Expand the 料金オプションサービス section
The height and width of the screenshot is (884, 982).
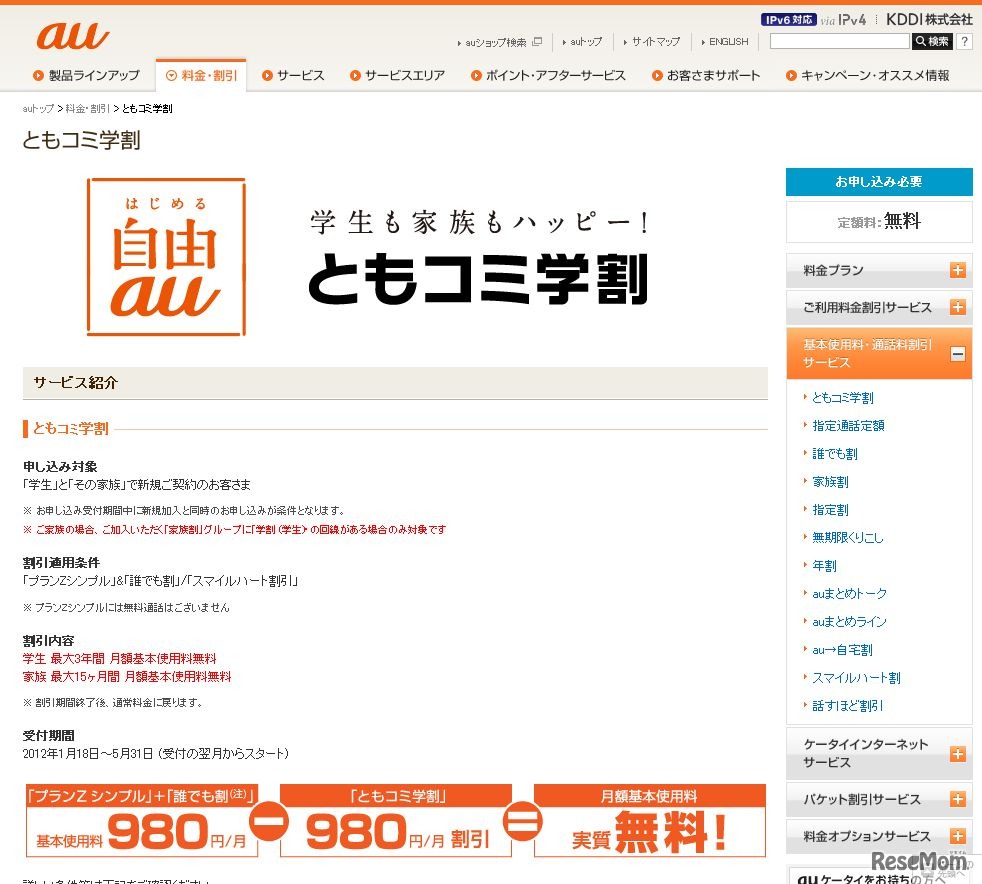[x=878, y=835]
